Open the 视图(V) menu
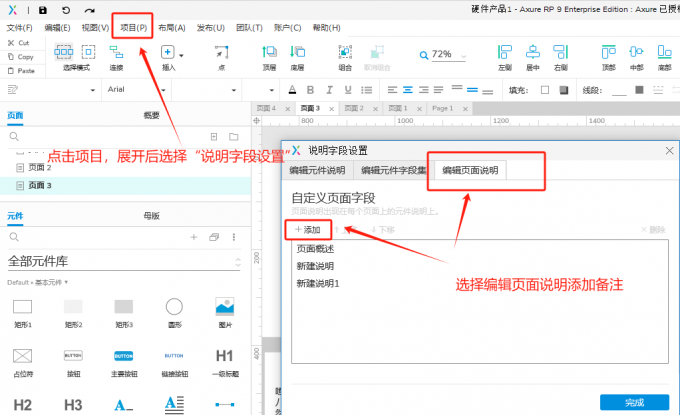This screenshot has height=415, width=680. point(95,28)
